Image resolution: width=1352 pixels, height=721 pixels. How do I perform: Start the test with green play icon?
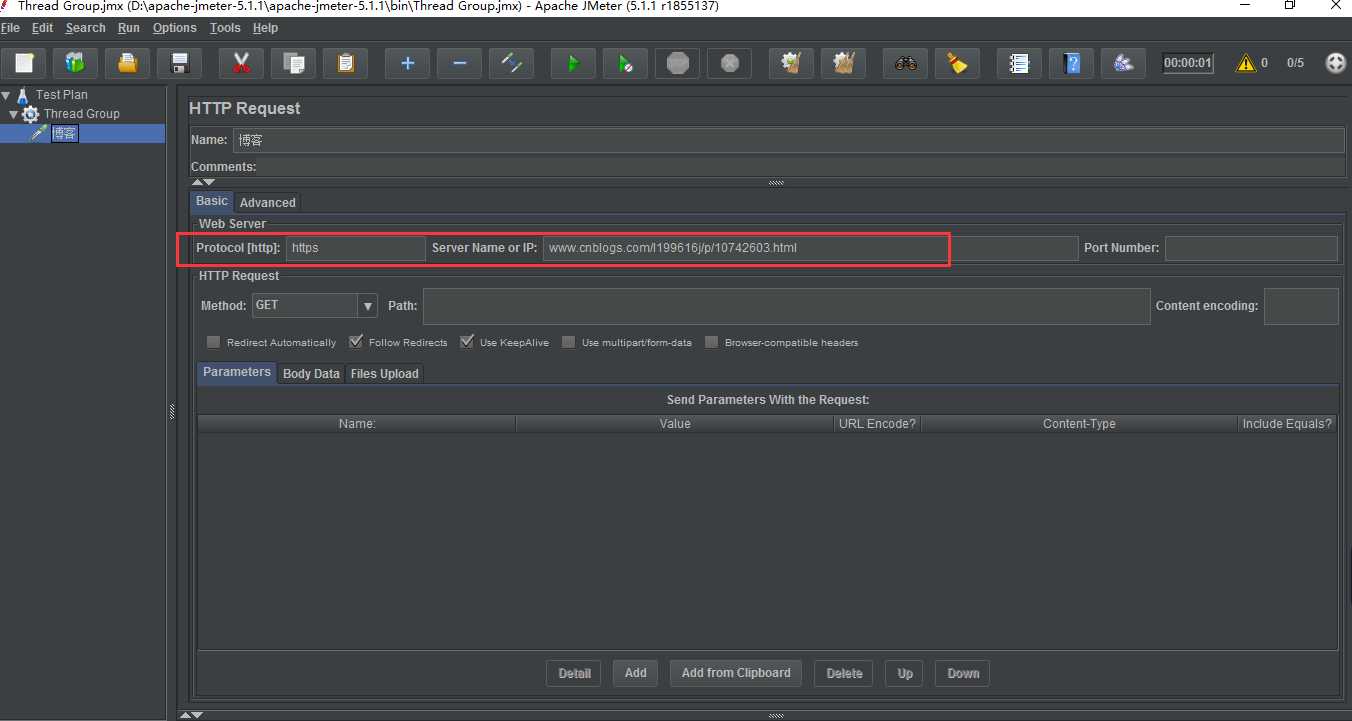pos(573,64)
